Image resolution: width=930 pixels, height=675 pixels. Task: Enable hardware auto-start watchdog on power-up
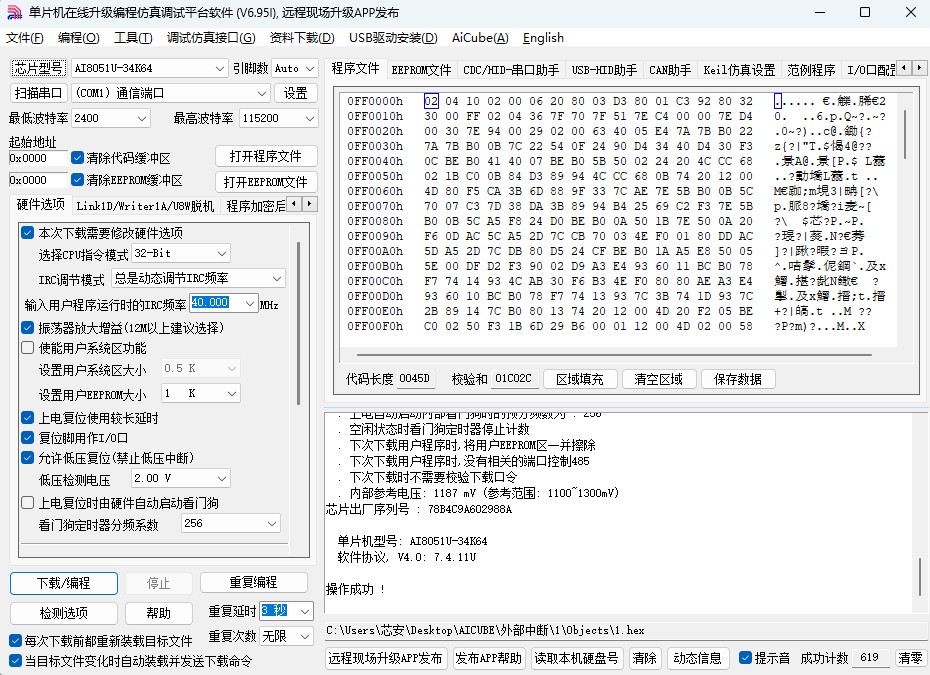click(x=27, y=503)
